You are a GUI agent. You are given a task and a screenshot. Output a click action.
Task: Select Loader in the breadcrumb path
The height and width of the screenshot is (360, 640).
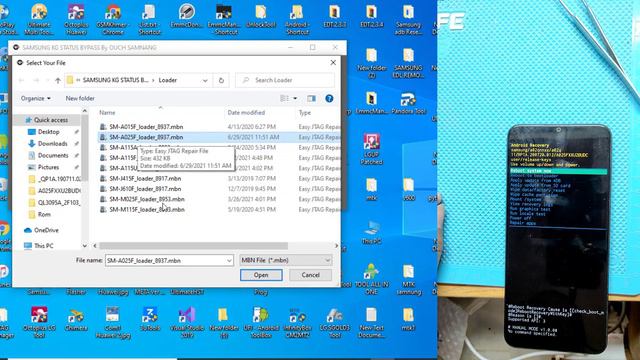[x=168, y=80]
